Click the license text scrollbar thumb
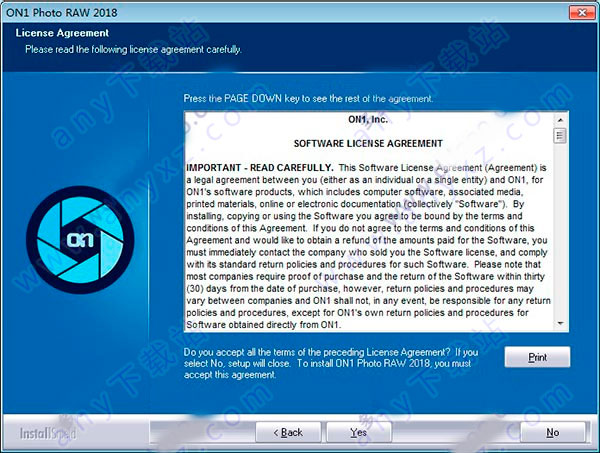Viewport: 600px width, 453px height. (x=560, y=136)
